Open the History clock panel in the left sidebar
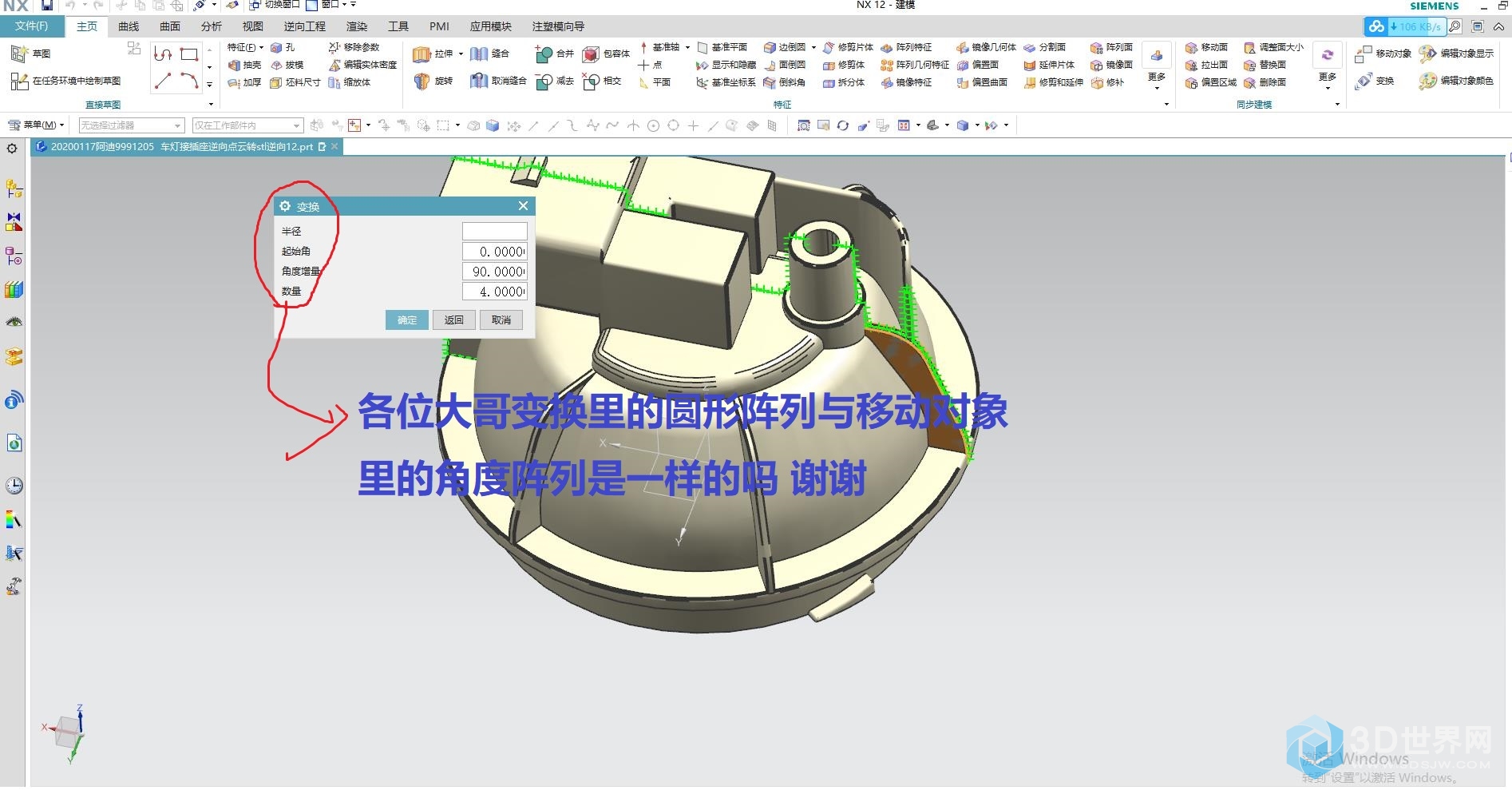Viewport: 1512px width, 790px height. pyautogui.click(x=14, y=485)
